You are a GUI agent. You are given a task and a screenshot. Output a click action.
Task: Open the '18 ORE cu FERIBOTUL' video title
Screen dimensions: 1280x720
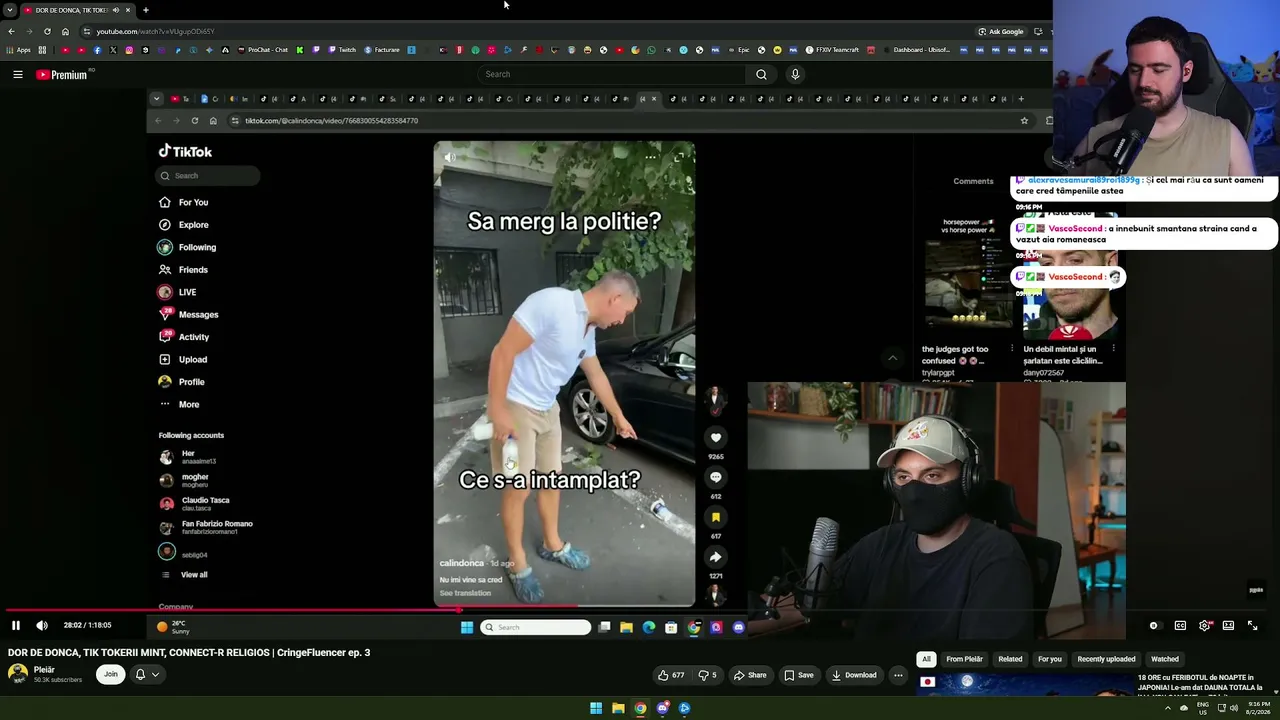tap(1200, 683)
